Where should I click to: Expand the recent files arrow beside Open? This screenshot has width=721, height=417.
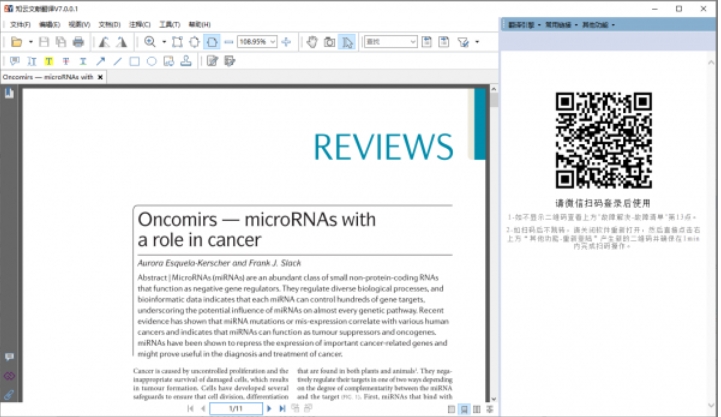pyautogui.click(x=31, y=42)
